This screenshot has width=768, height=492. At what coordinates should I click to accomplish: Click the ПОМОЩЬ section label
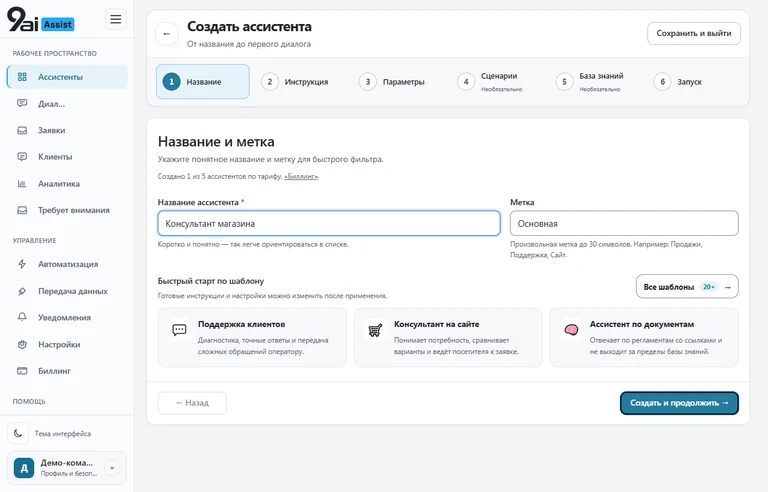(x=29, y=401)
